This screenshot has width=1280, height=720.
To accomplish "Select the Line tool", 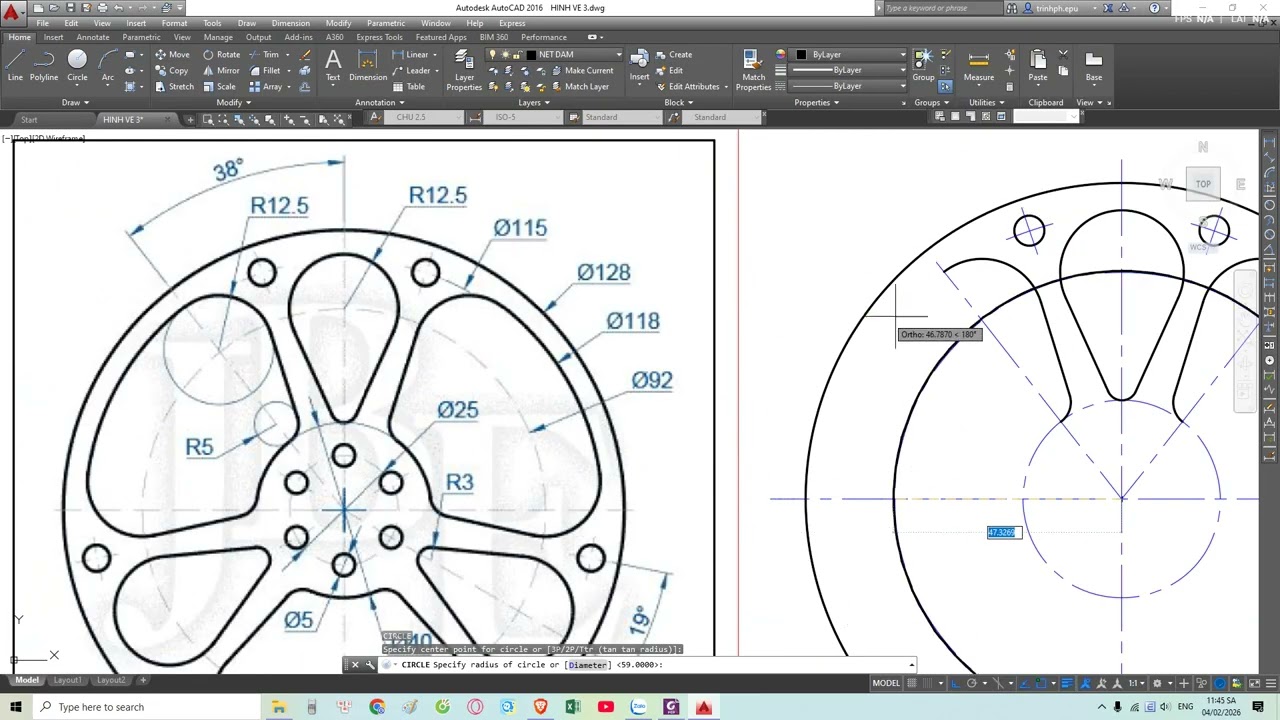I will point(15,64).
